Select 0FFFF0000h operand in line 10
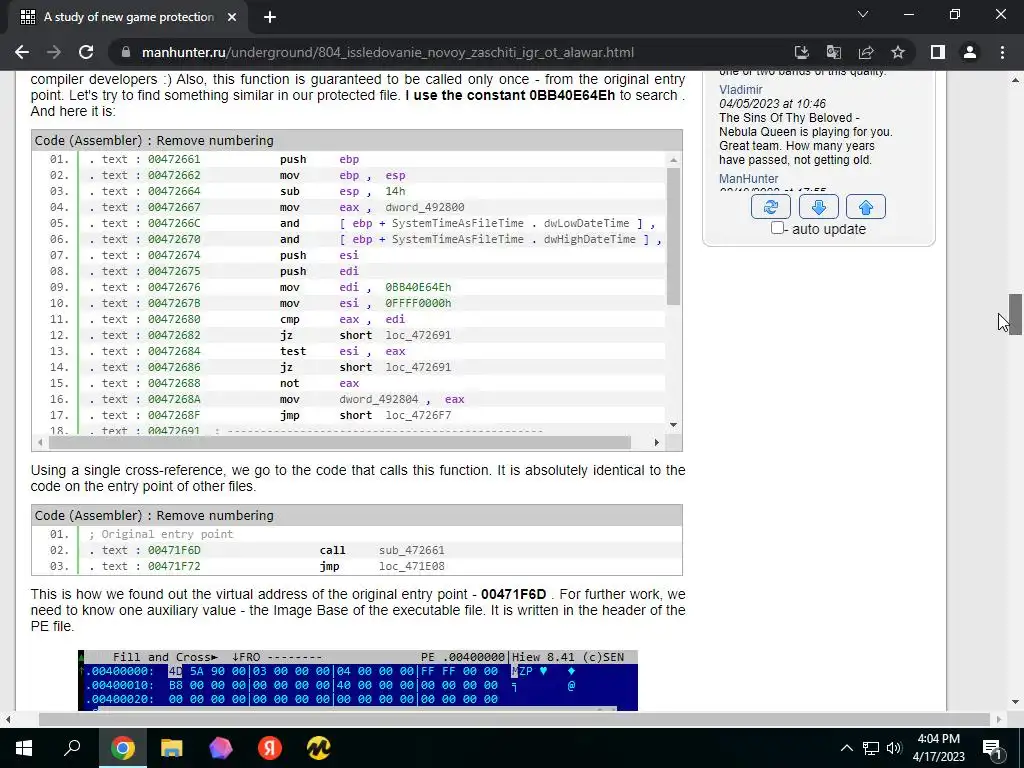1024x768 pixels. (x=418, y=303)
